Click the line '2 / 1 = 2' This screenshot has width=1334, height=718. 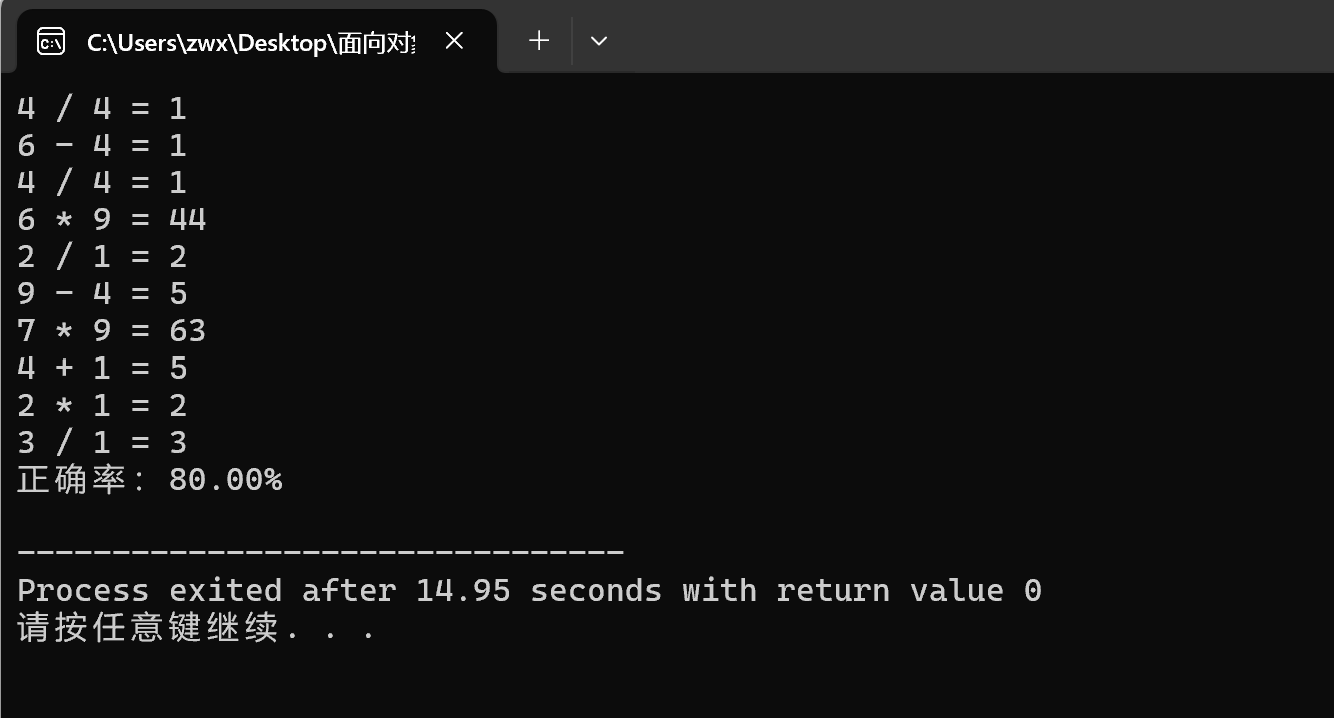coord(102,257)
